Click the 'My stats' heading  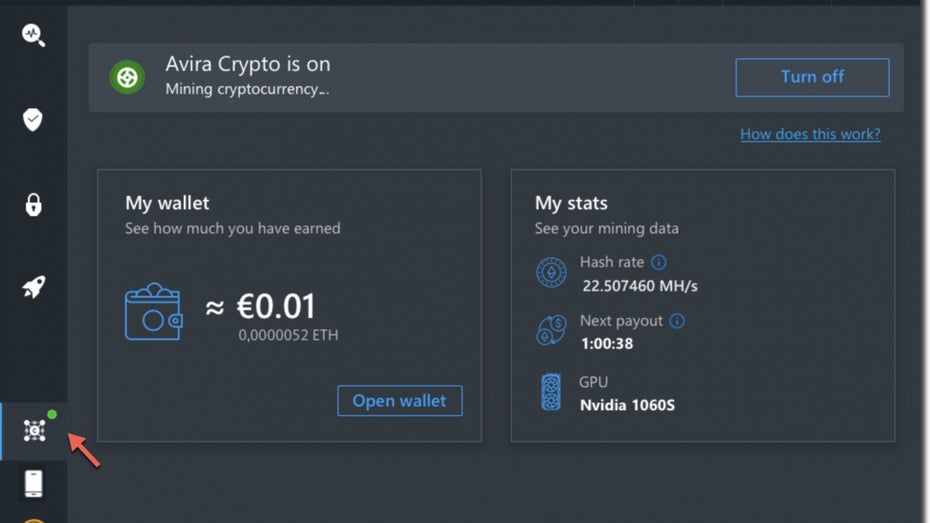[x=571, y=203]
